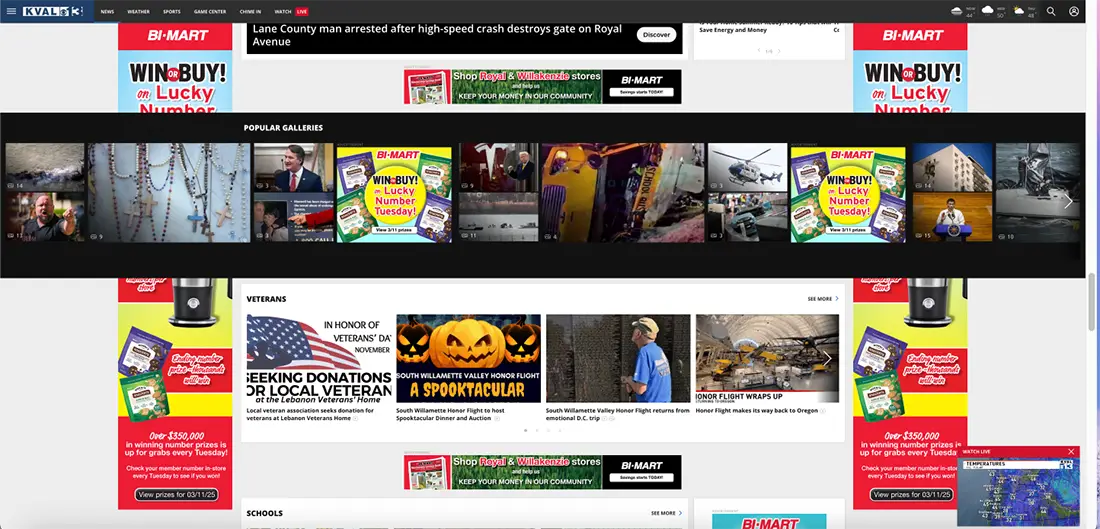1100x529 pixels.
Task: Open Lane County man arrested headline
Action: [437, 35]
